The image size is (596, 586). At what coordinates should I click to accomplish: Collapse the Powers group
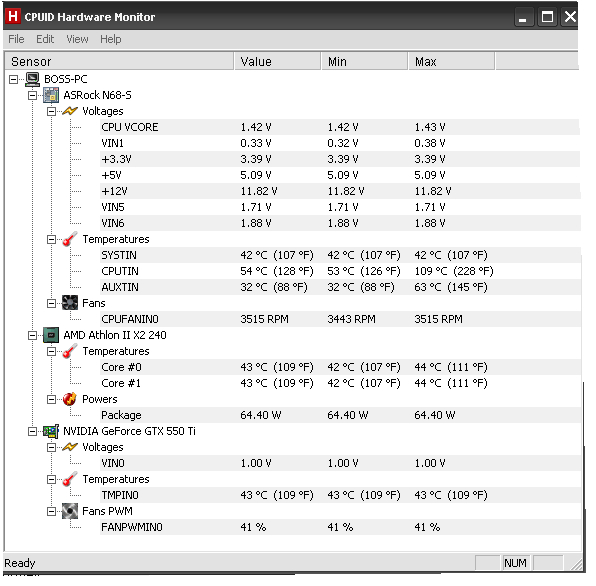51,399
